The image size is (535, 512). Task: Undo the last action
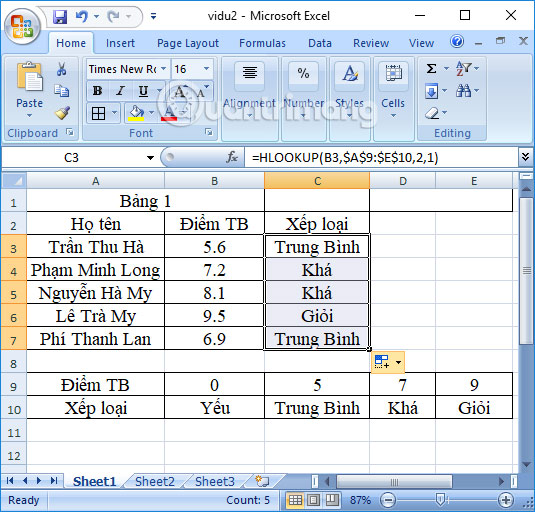(x=82, y=16)
